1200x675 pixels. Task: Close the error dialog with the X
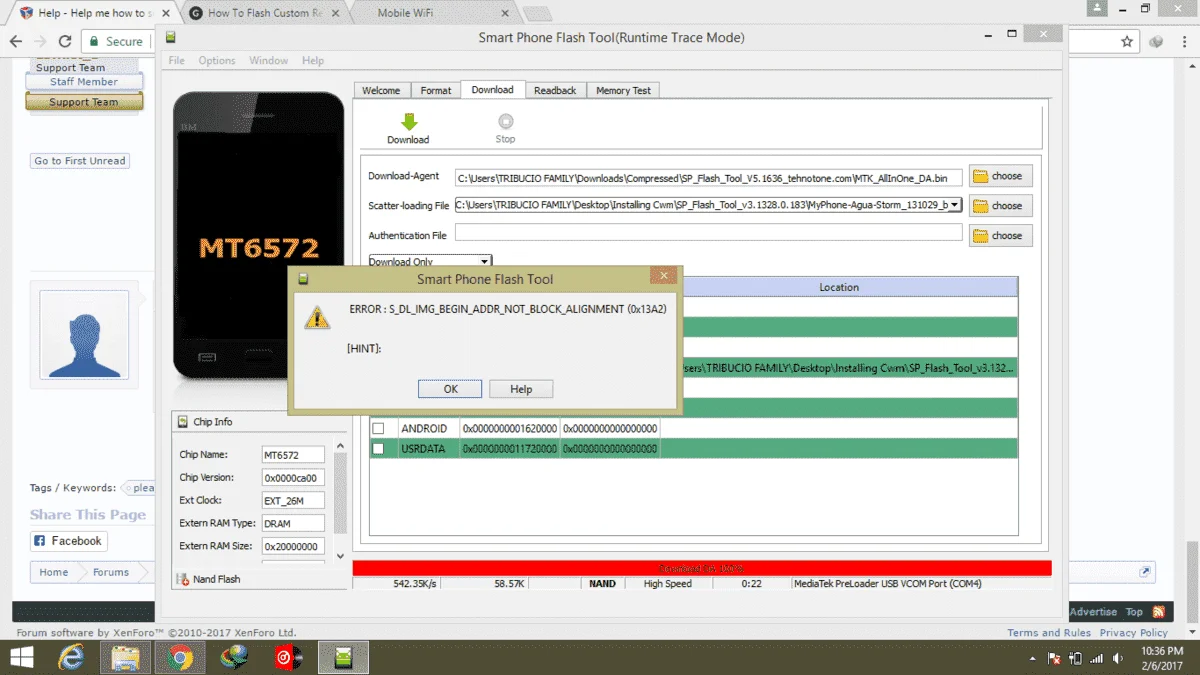662,276
